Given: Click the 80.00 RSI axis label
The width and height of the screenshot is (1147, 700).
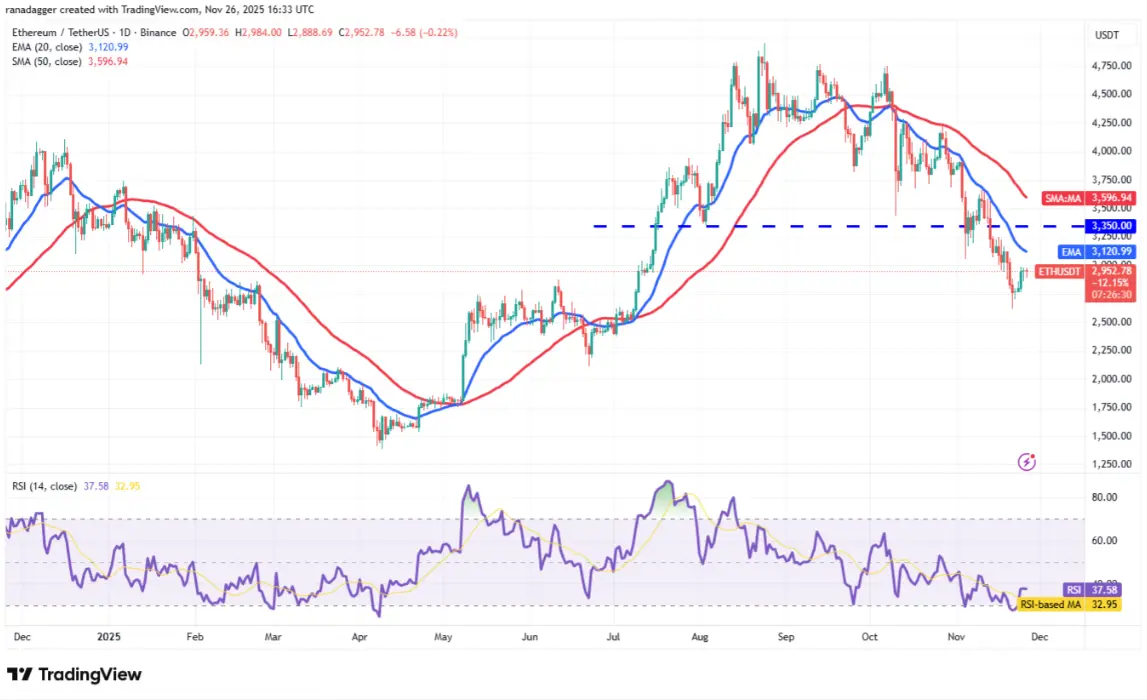Looking at the screenshot, I should pyautogui.click(x=1105, y=497).
